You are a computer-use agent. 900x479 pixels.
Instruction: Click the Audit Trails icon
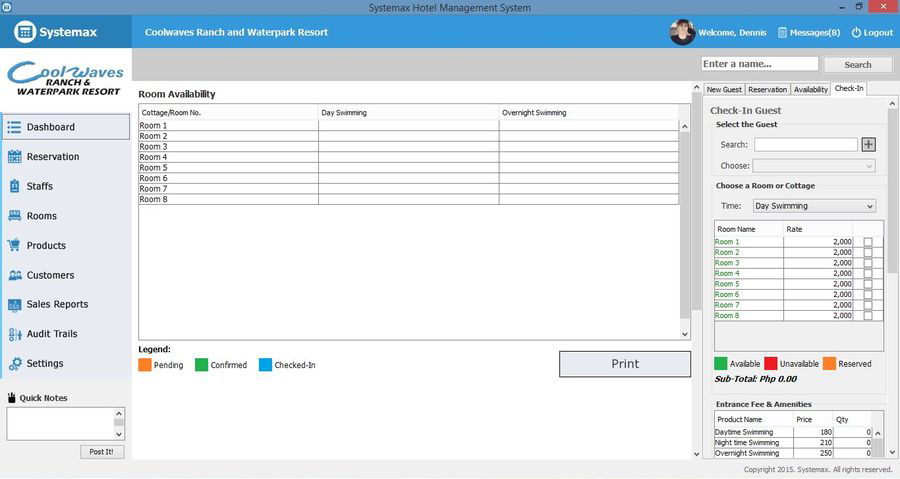point(14,334)
